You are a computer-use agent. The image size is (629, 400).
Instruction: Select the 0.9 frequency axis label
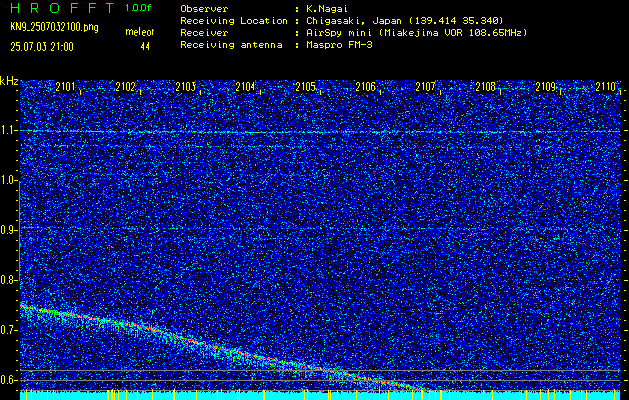(9, 230)
